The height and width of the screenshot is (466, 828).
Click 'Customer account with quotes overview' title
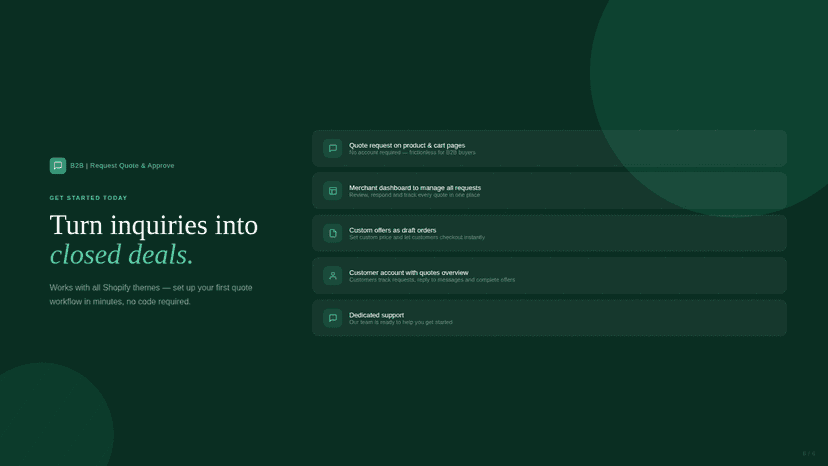point(408,273)
